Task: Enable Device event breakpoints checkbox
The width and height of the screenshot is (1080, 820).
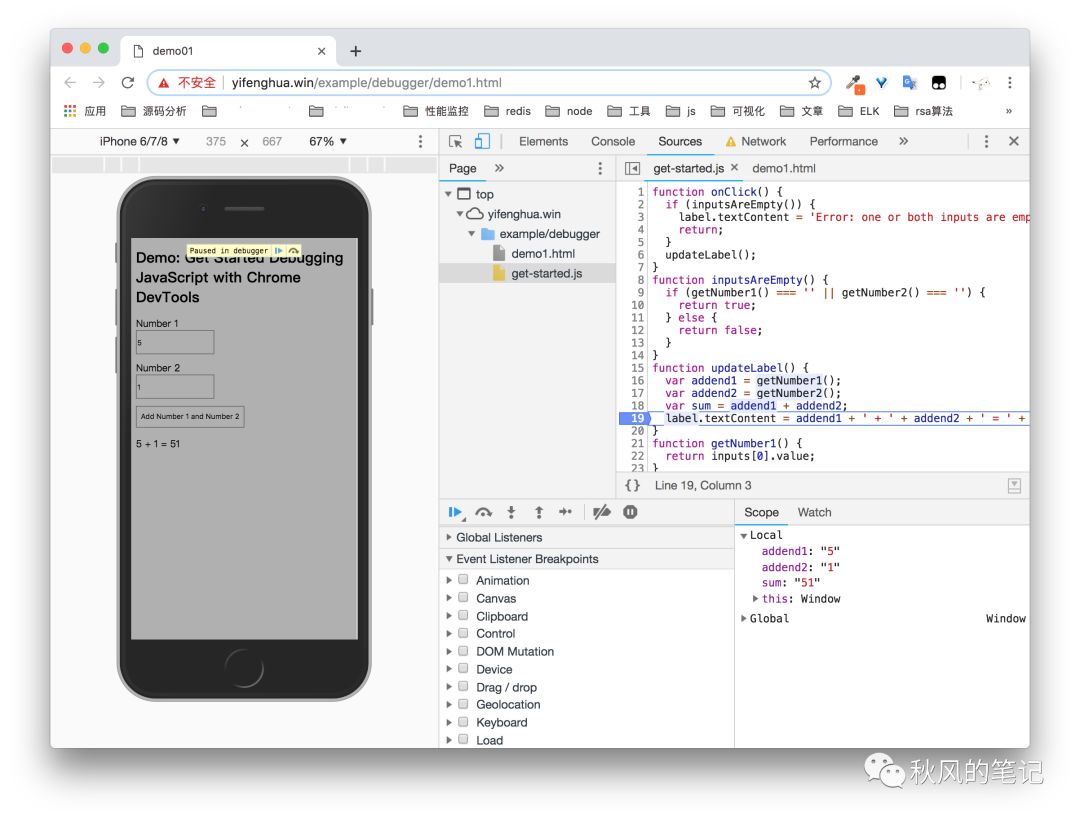Action: [x=464, y=669]
